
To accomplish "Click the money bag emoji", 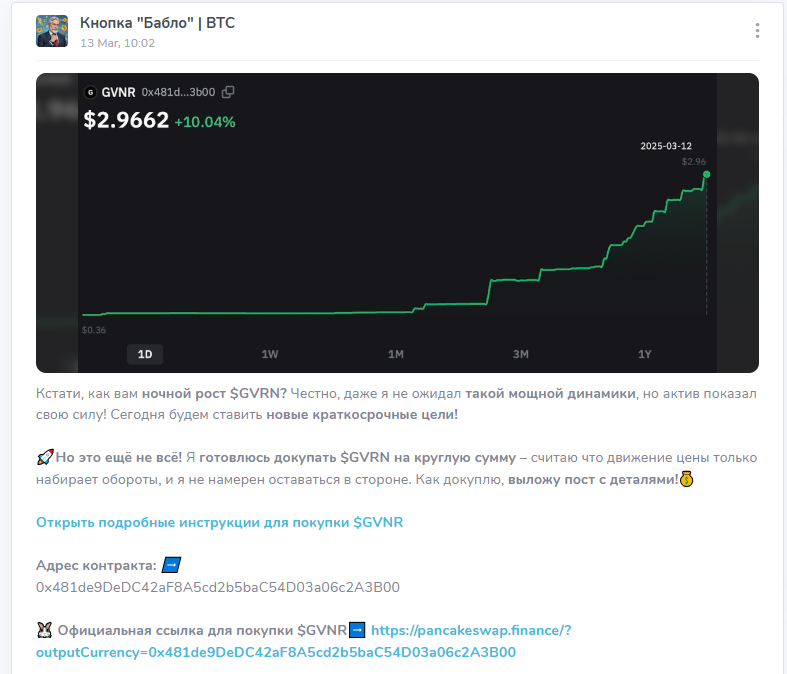I will coord(687,479).
